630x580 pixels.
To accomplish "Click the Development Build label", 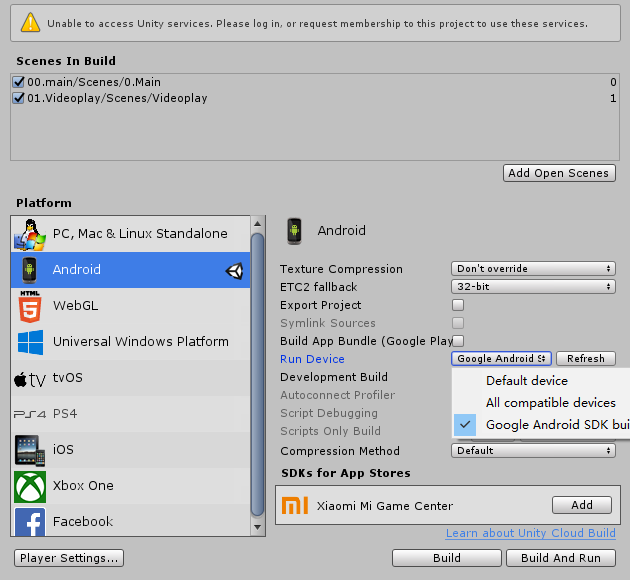I will [334, 377].
